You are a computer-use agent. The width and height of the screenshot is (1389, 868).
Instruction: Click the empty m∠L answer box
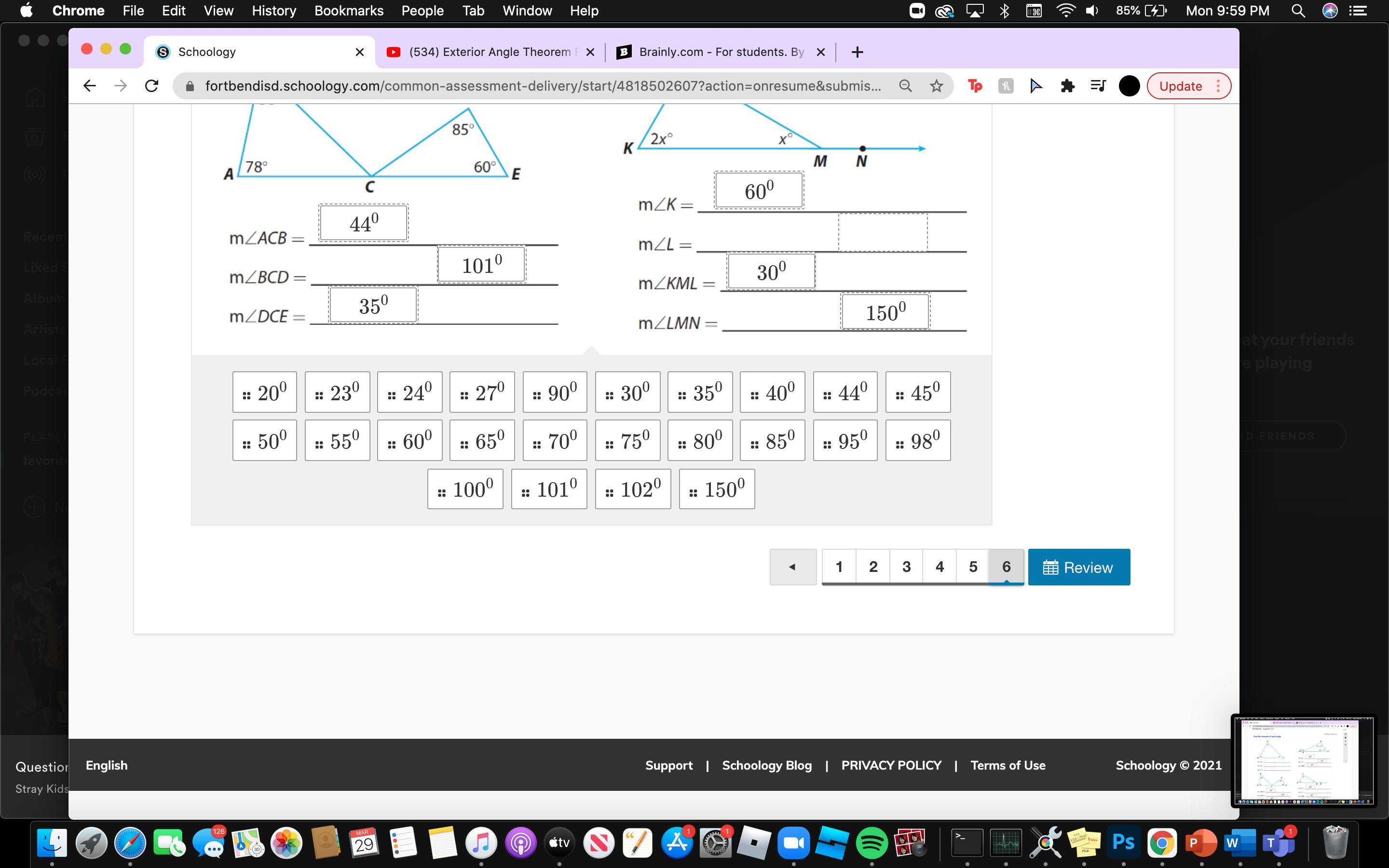tap(882, 232)
